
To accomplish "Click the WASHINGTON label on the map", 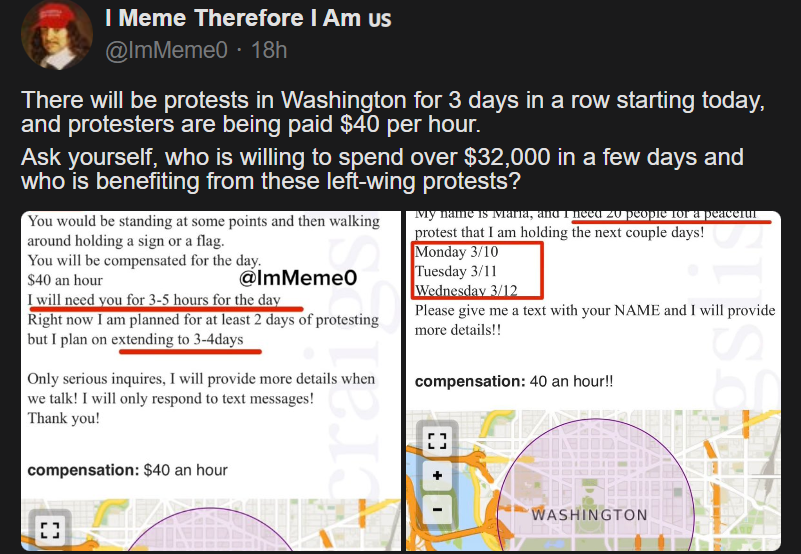I will coord(589,515).
